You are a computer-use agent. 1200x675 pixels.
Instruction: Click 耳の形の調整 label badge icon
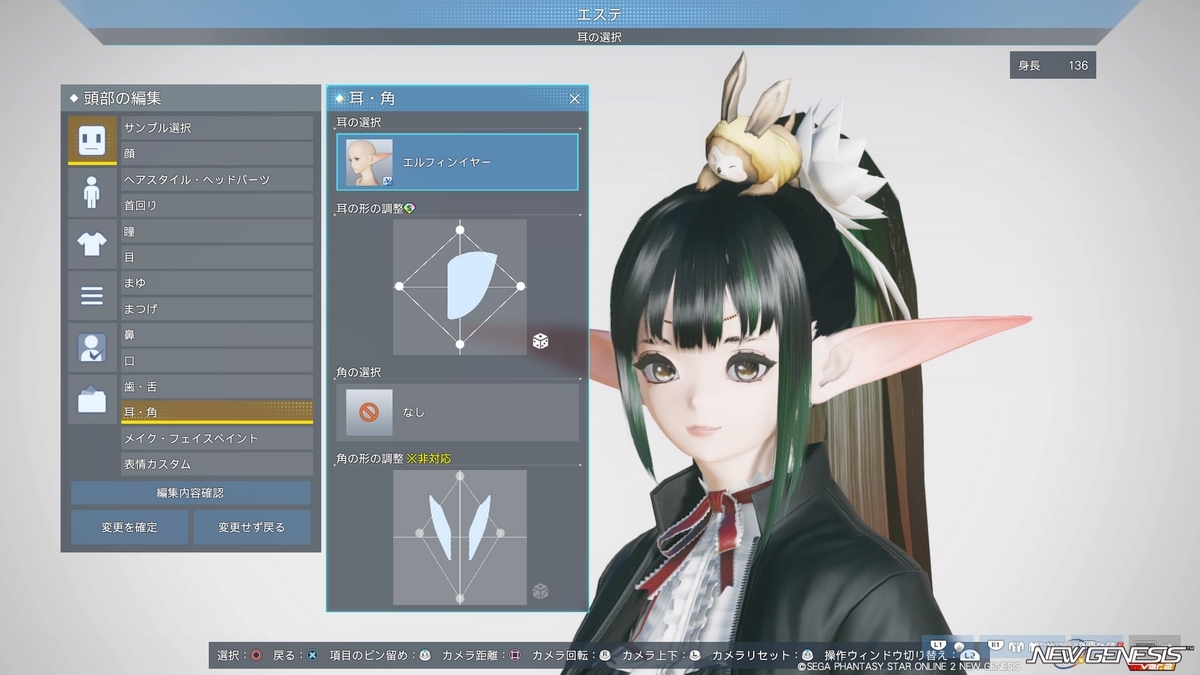pyautogui.click(x=410, y=208)
